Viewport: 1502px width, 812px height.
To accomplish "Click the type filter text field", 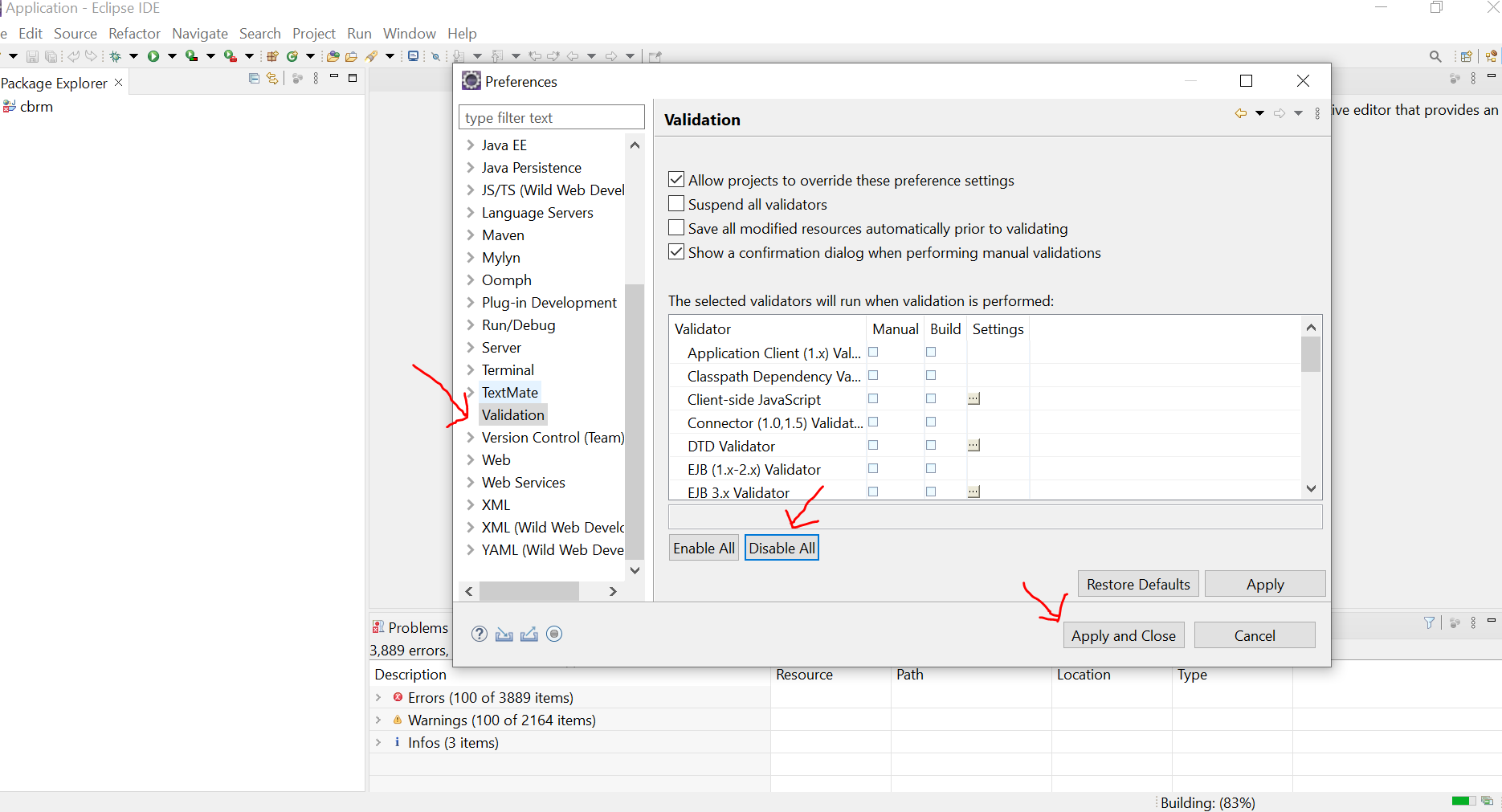I will pos(552,117).
